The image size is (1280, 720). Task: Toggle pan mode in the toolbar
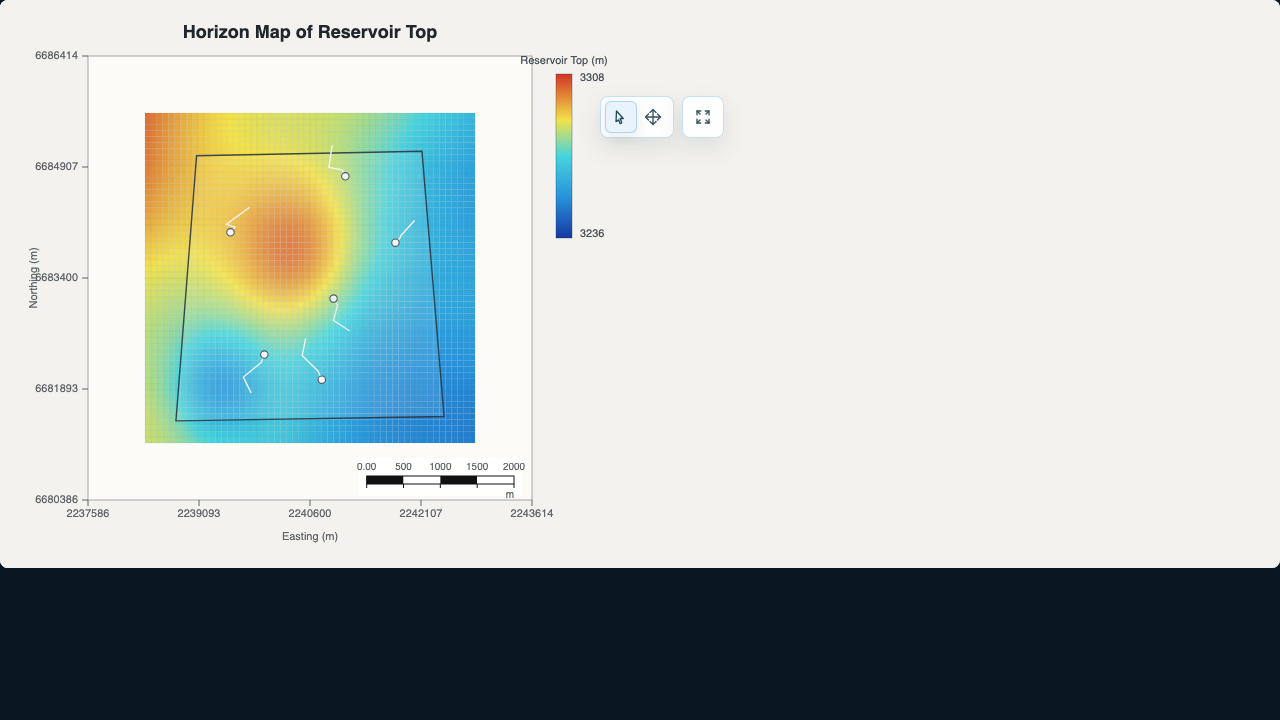[x=653, y=117]
